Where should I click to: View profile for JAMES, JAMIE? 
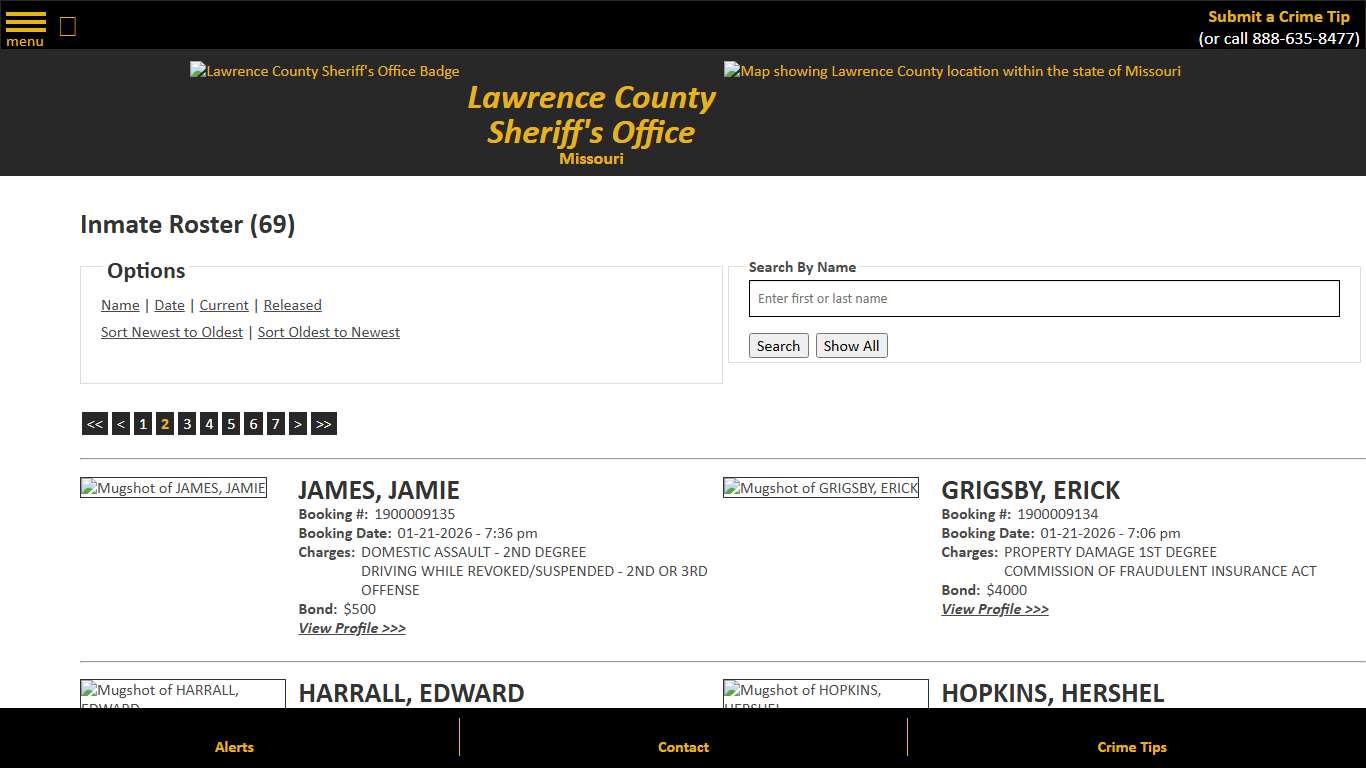[352, 628]
